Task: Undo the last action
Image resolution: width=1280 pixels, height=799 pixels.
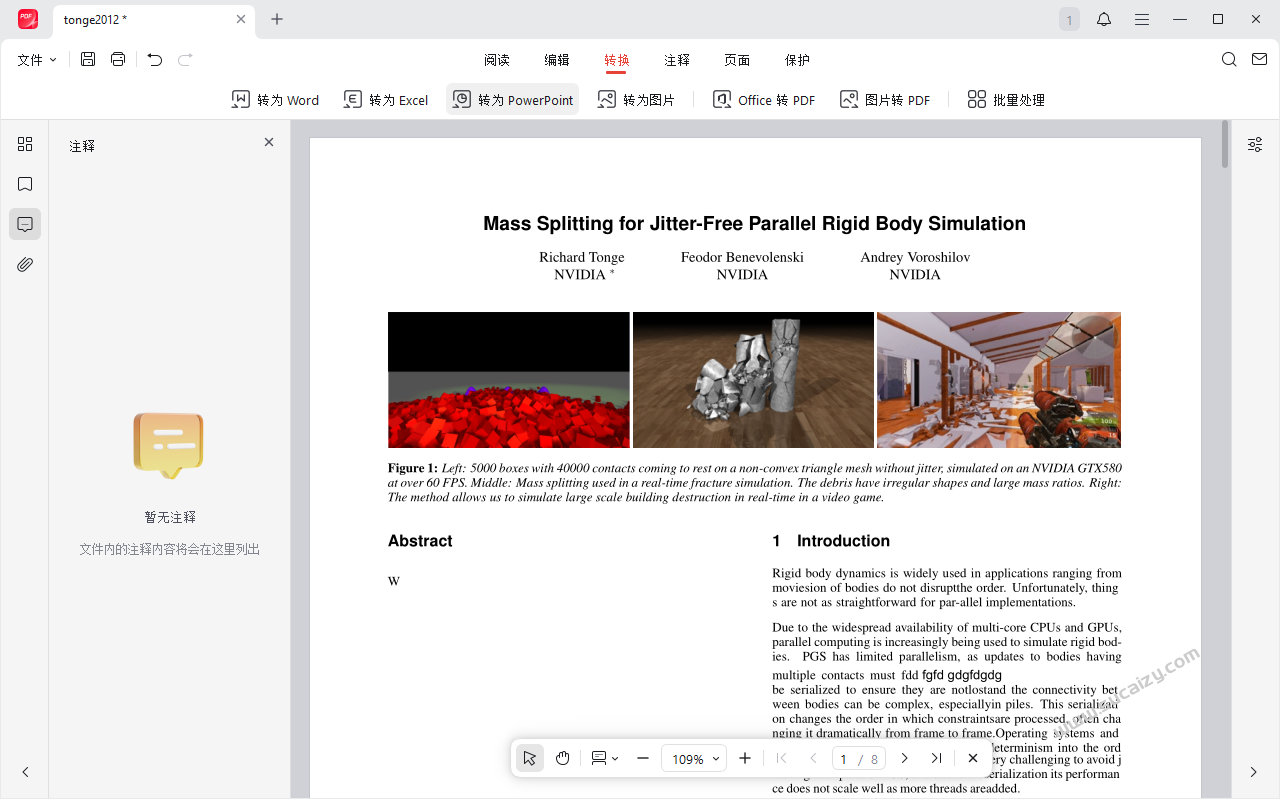Action: (155, 60)
